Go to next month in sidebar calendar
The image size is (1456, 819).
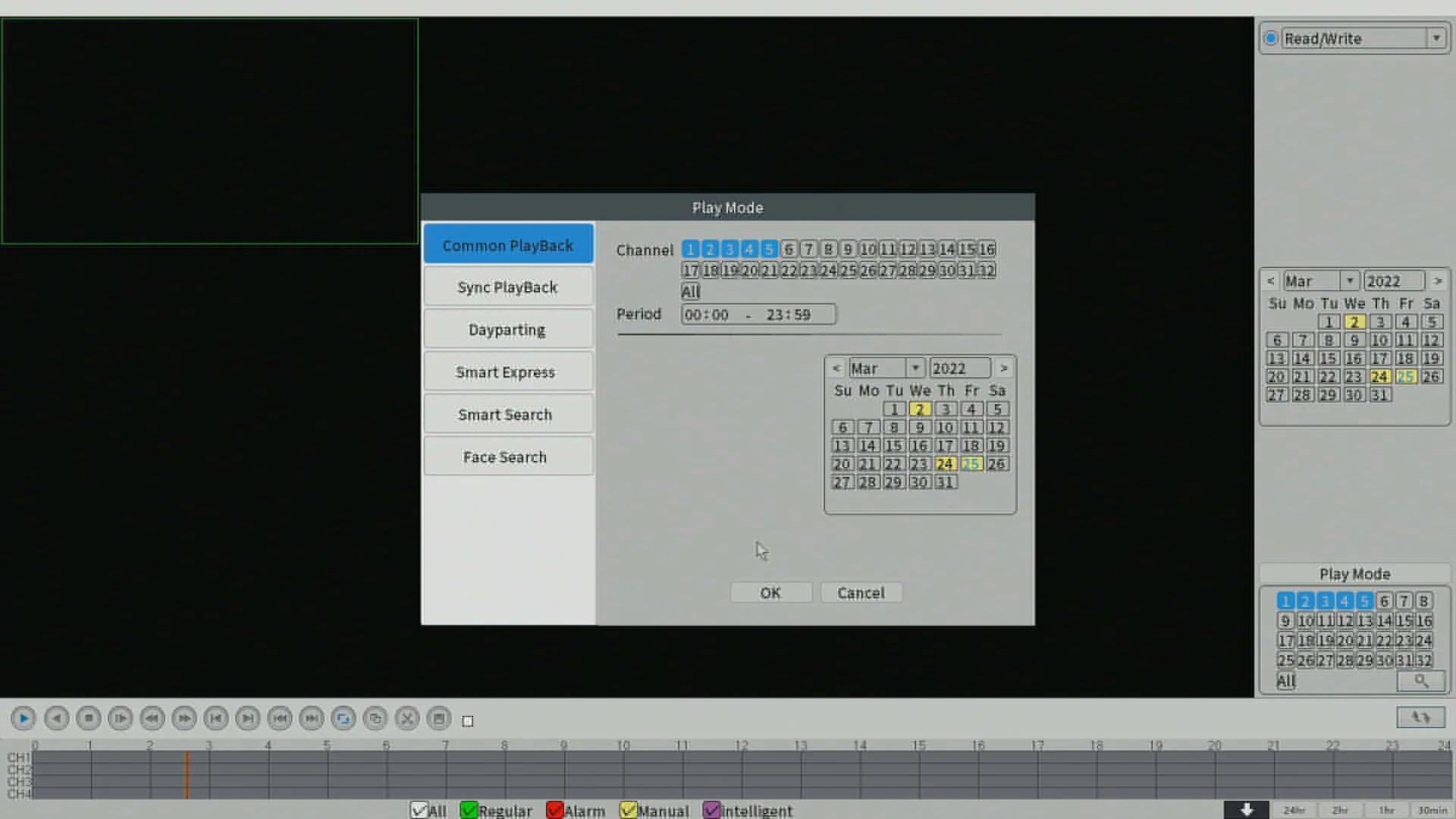pos(1438,281)
